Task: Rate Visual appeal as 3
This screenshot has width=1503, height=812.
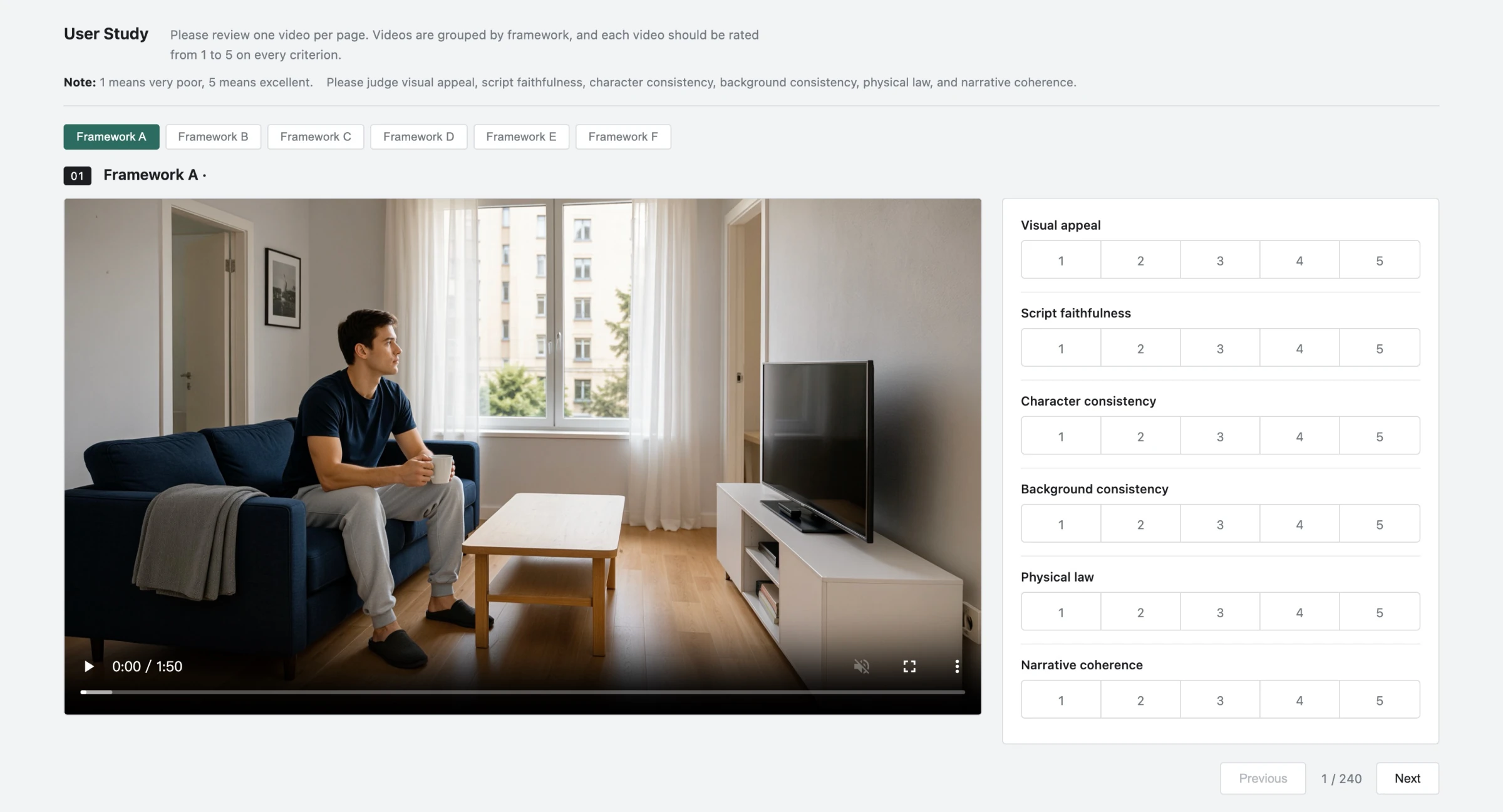Action: click(1220, 260)
